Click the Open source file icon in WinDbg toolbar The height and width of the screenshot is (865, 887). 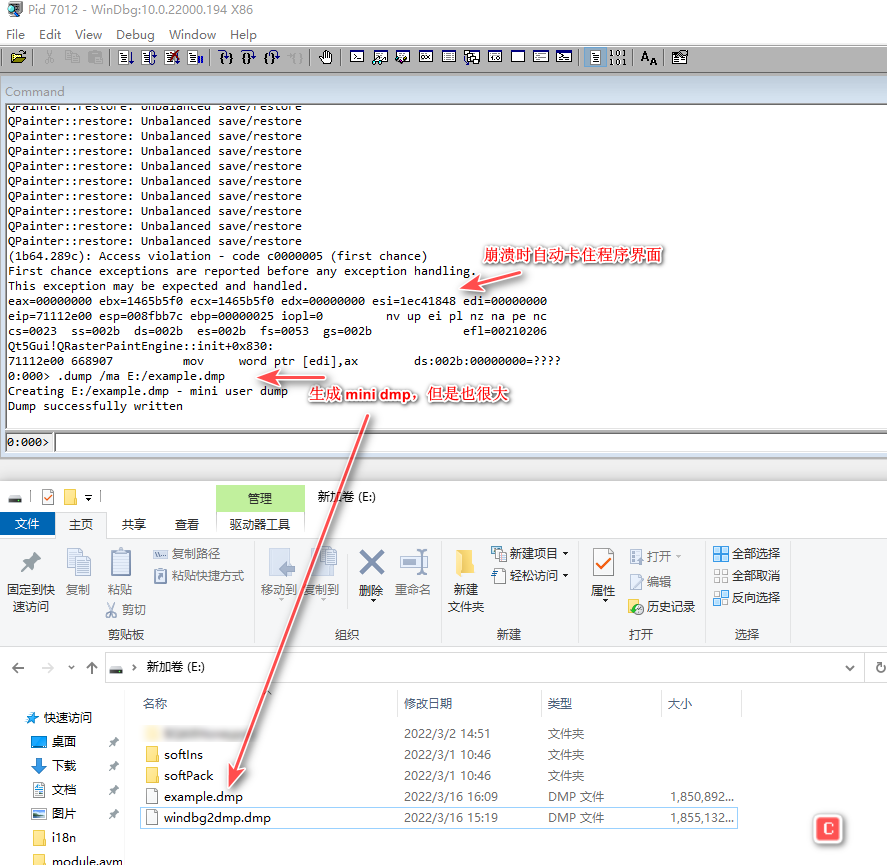point(18,57)
